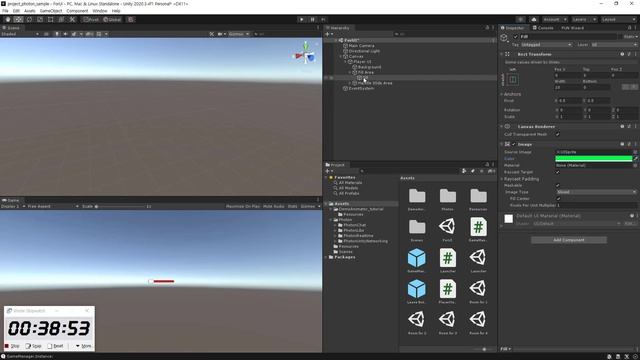Switch to the Console tab
The height and width of the screenshot is (360, 640).
click(543, 28)
